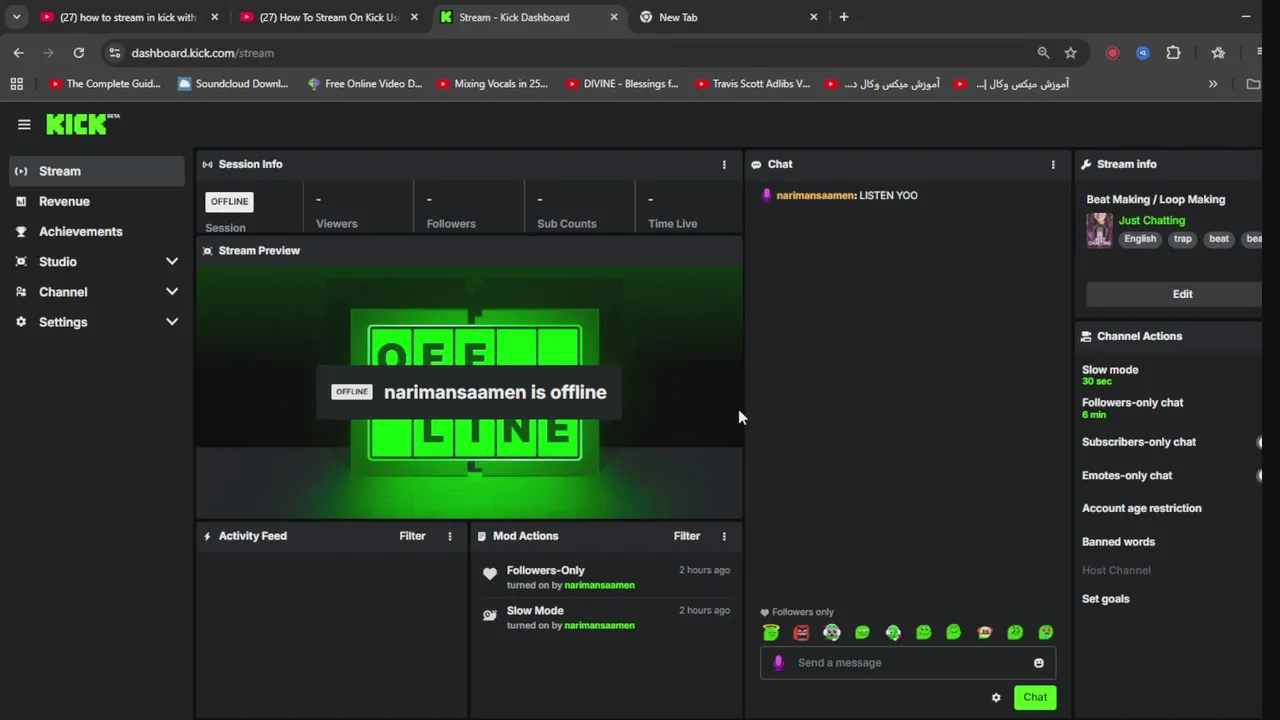
Task: Insert the seventh green blob emote
Action: coord(954,632)
